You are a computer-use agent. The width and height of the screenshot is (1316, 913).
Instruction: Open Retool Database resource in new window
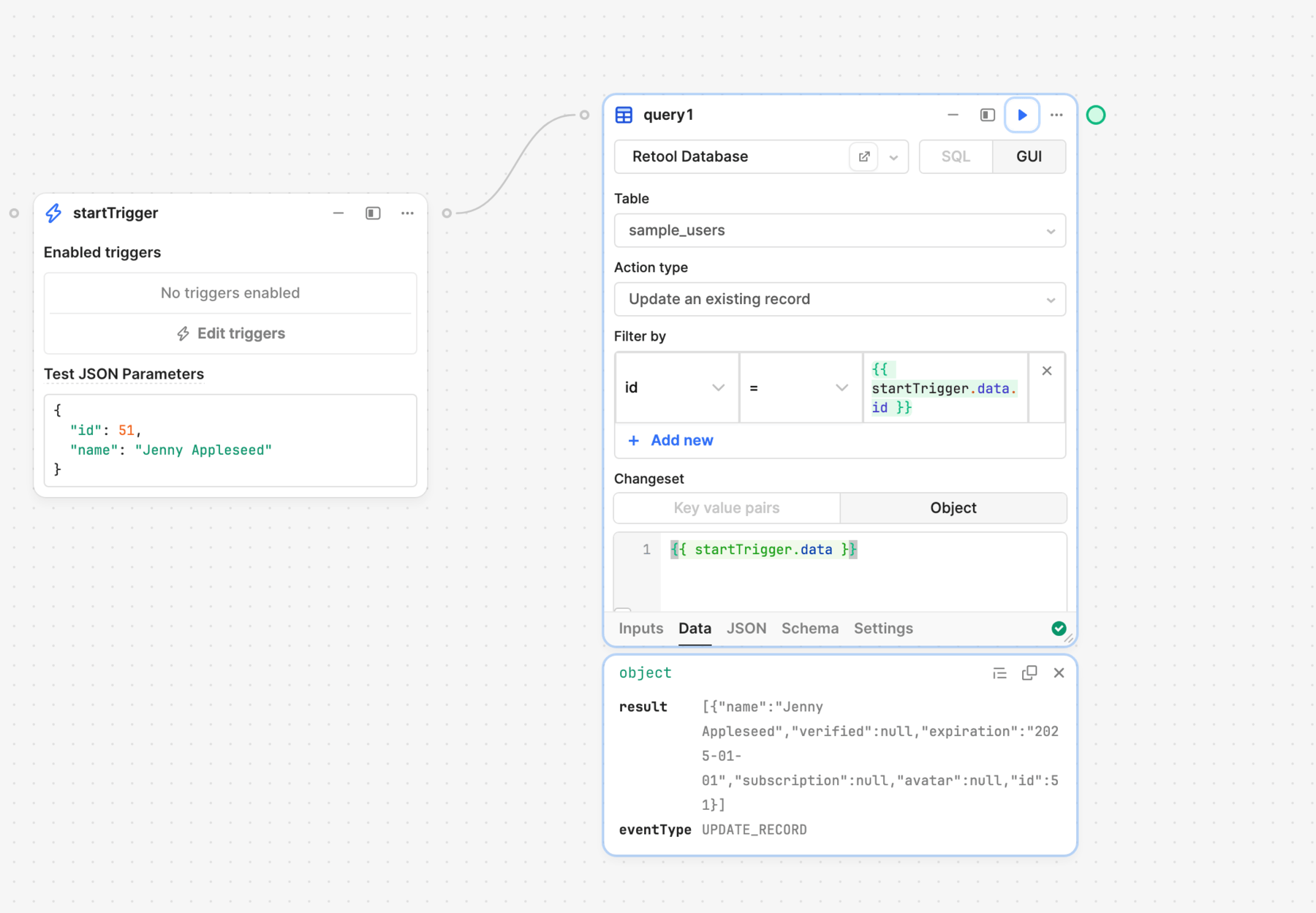click(863, 156)
